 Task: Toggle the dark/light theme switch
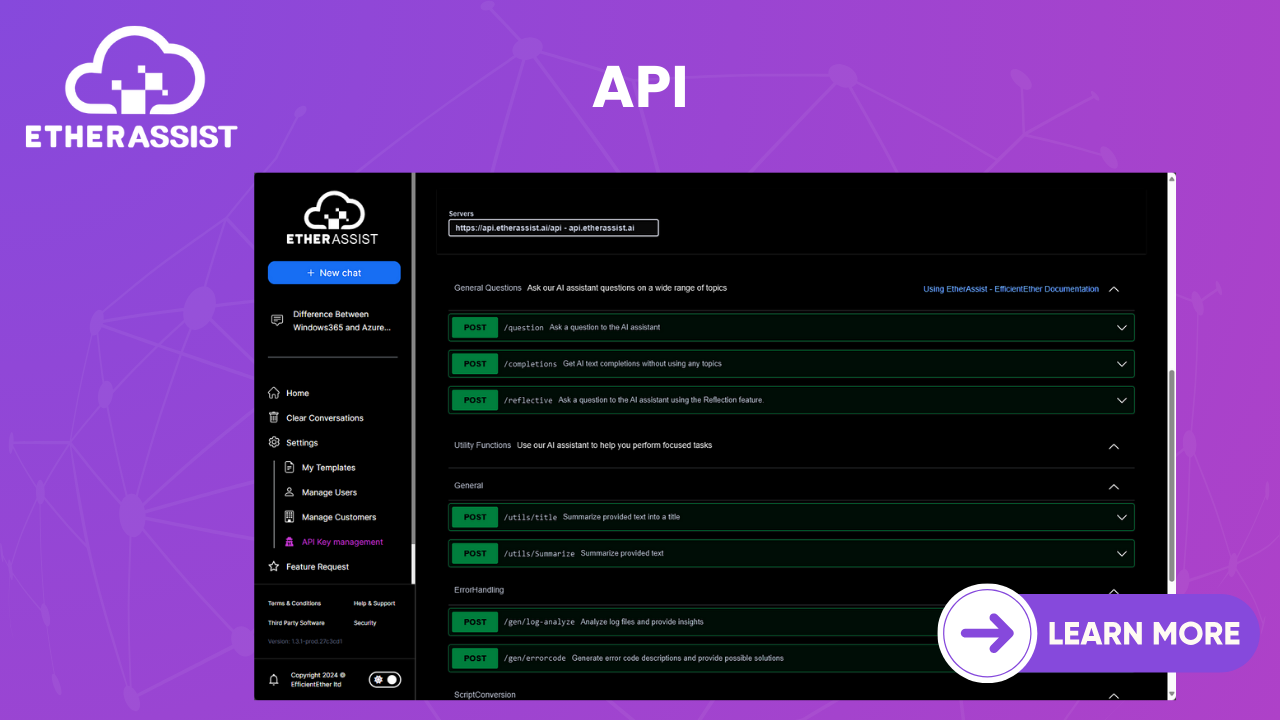[x=385, y=680]
